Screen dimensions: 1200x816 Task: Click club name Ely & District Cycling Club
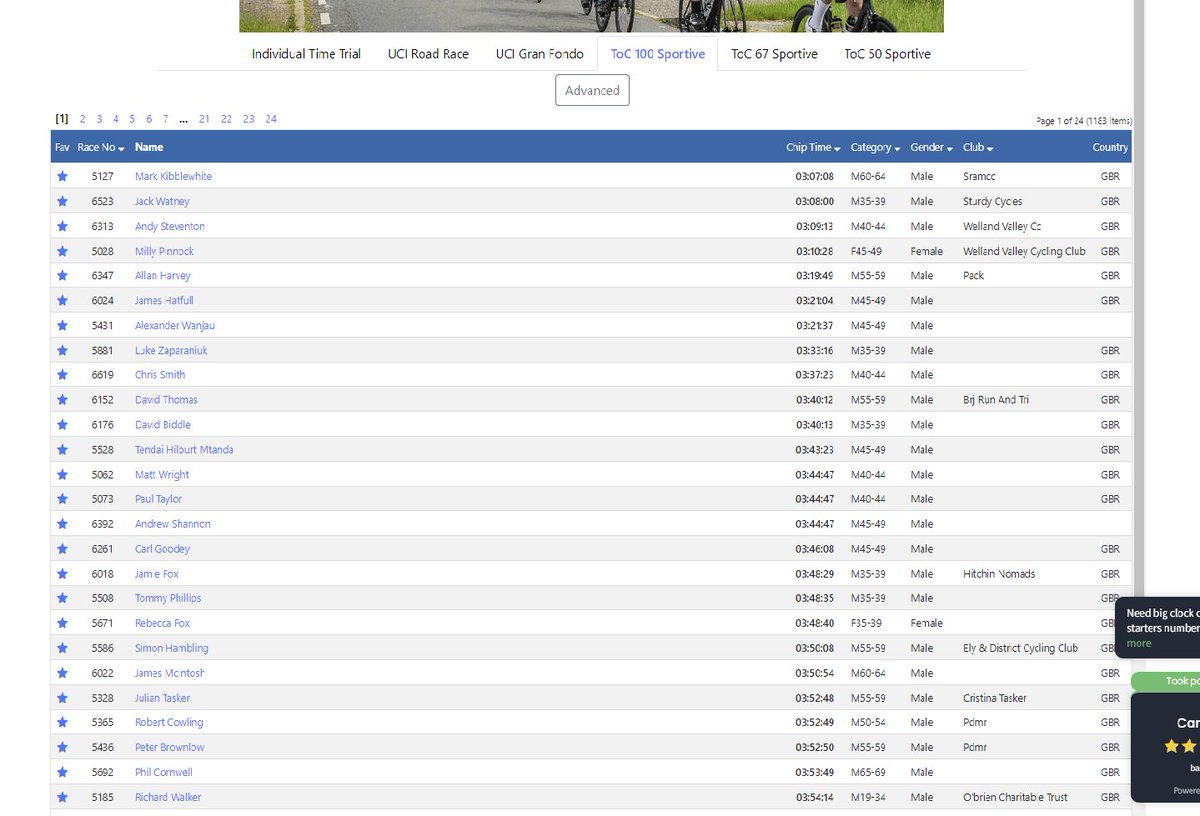click(x=1020, y=647)
